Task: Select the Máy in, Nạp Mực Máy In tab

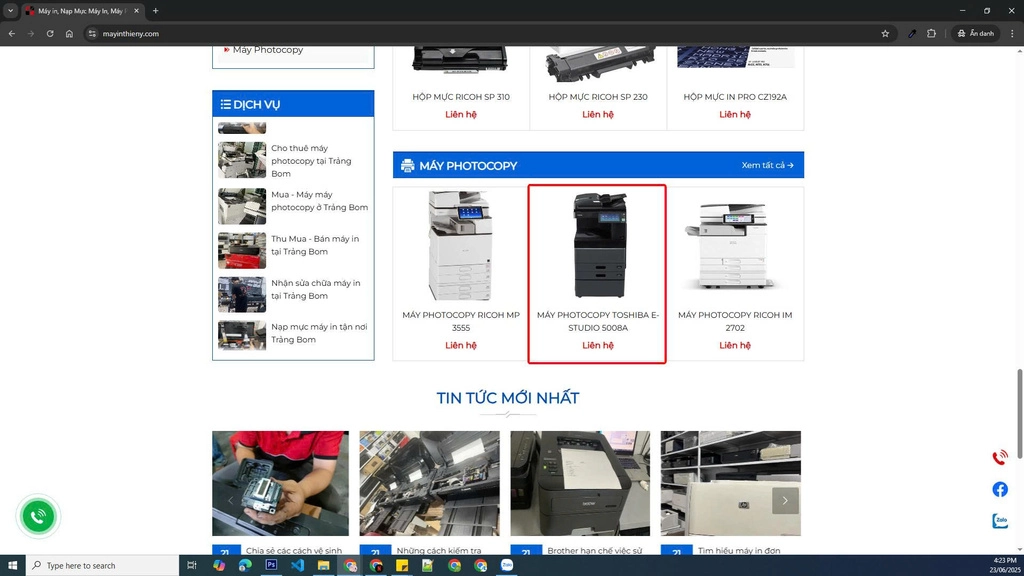Action: click(81, 11)
